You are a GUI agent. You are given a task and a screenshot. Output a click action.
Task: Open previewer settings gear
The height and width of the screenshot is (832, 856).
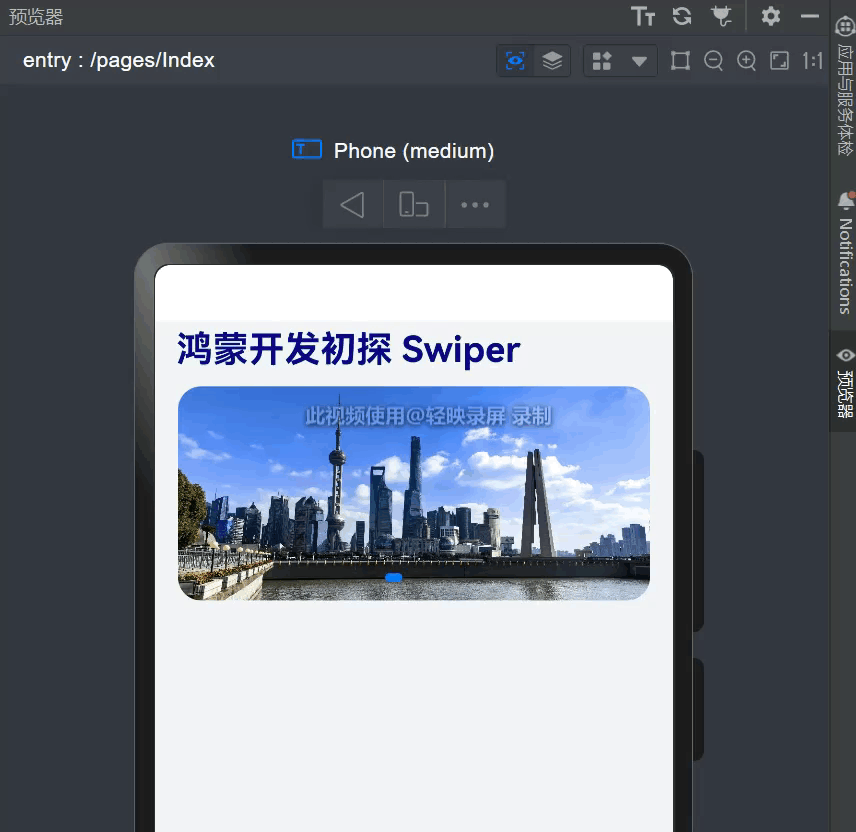coord(770,16)
